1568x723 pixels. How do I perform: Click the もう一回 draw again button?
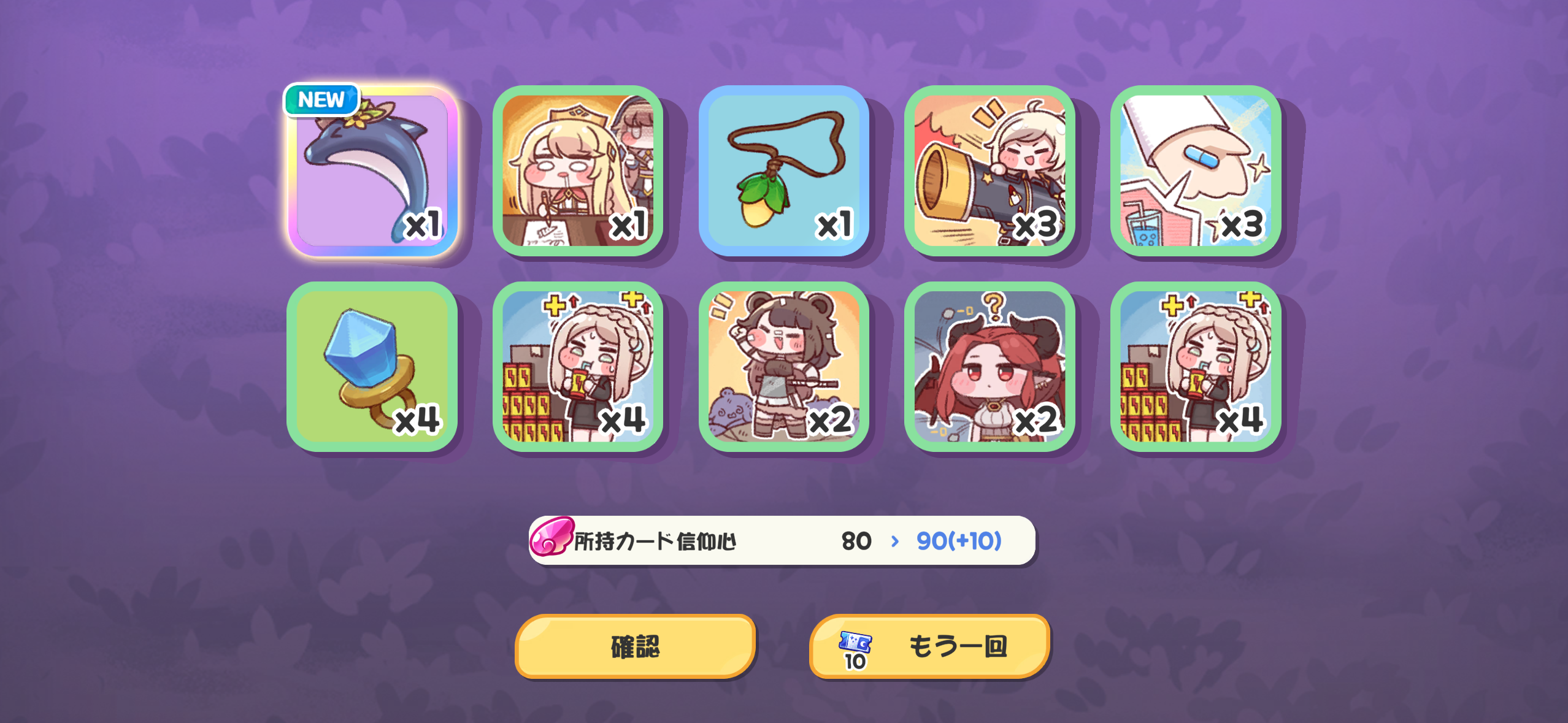[929, 646]
